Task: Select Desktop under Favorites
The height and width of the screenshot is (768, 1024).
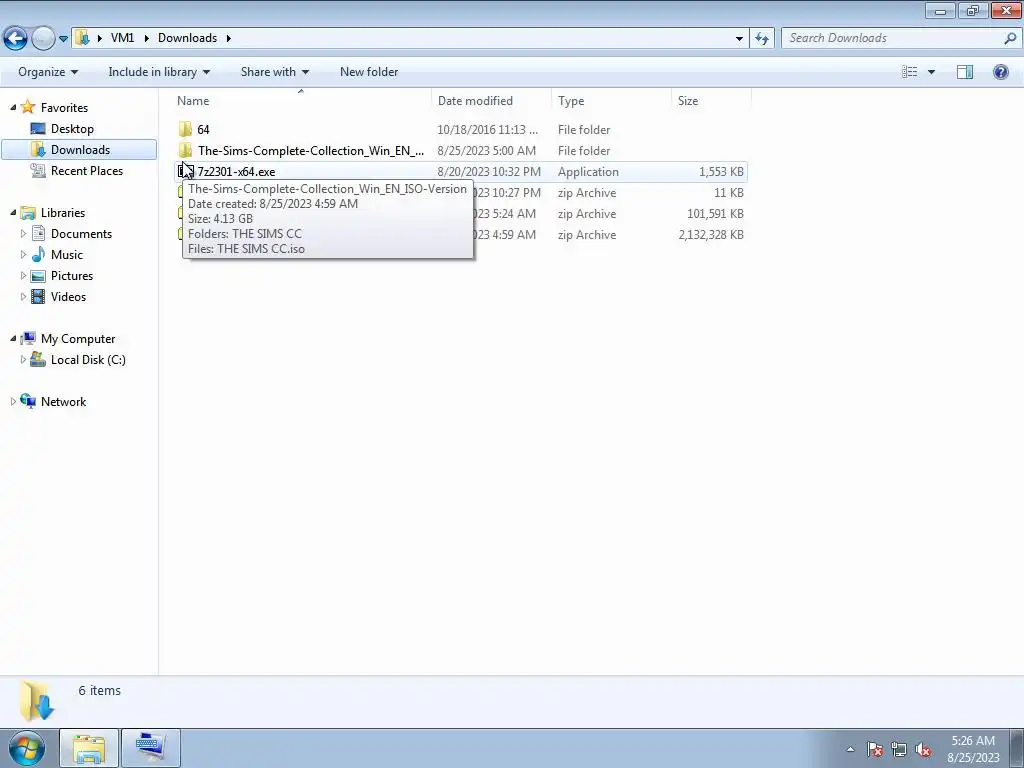Action: click(72, 129)
